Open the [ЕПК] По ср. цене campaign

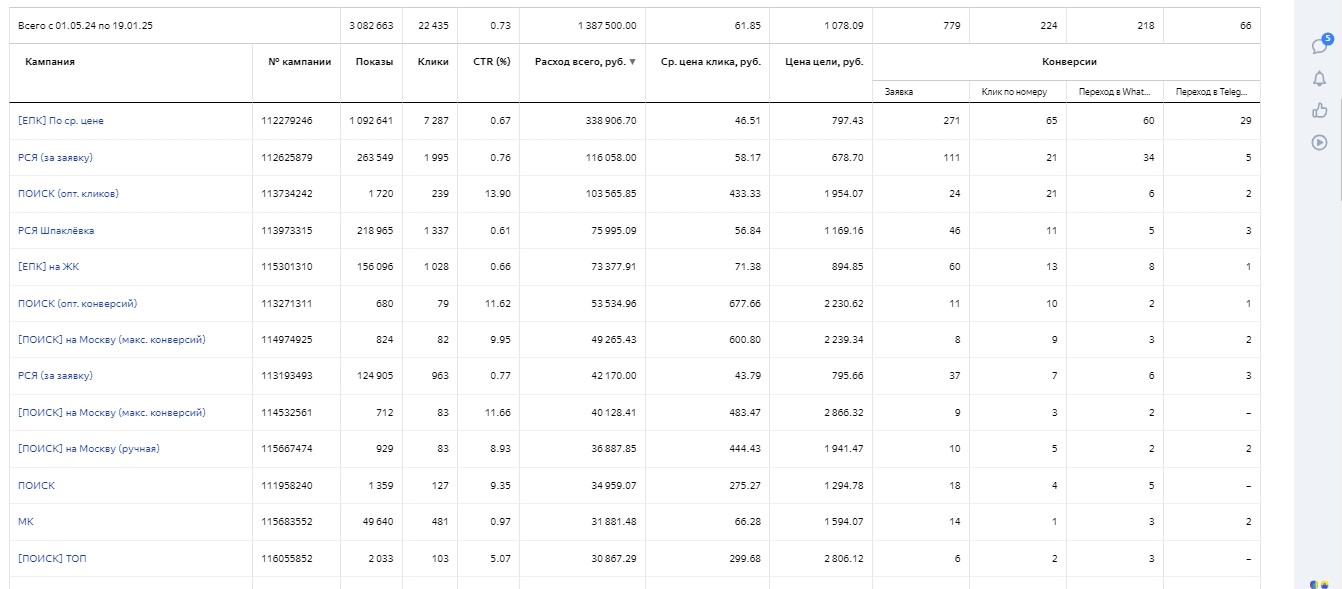pos(61,121)
